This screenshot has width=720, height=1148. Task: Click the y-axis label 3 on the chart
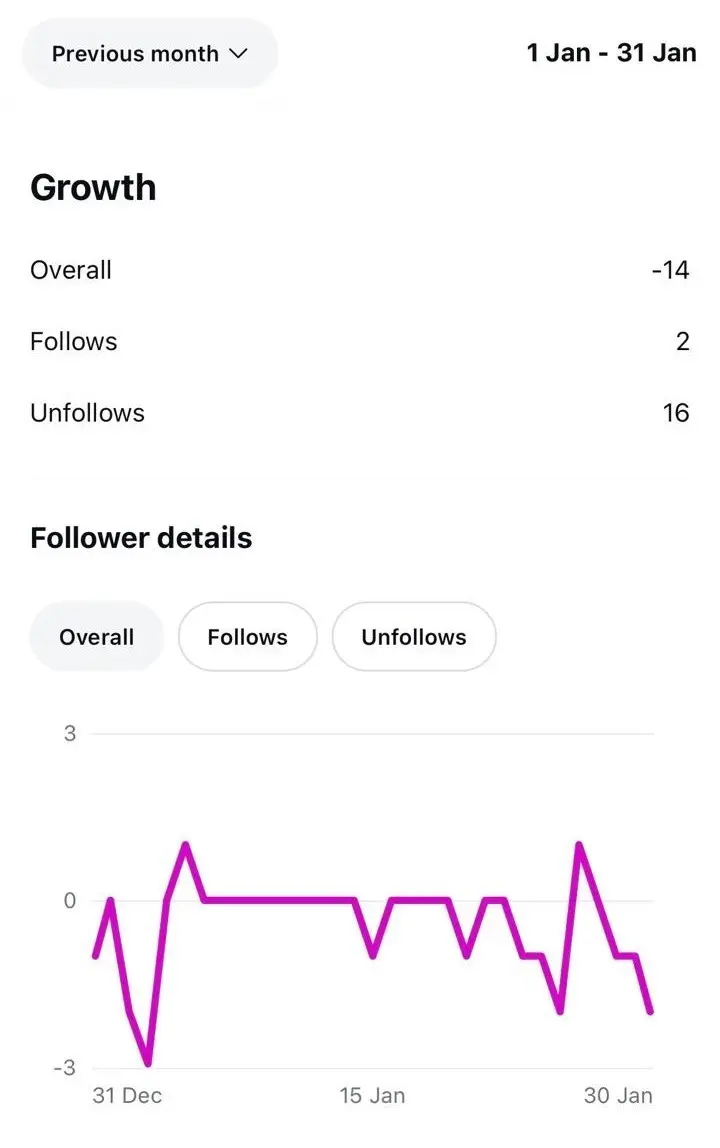point(70,734)
